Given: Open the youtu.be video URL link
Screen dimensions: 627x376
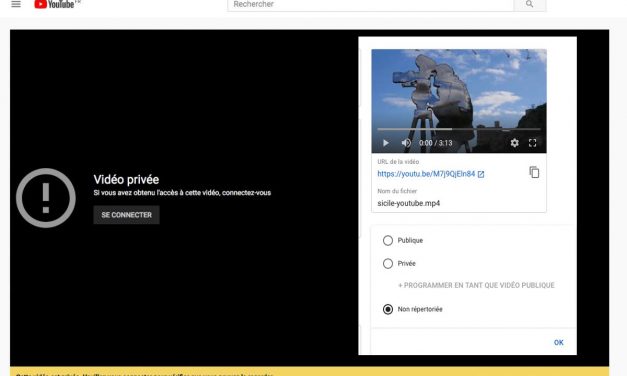Looking at the screenshot, I should 426,174.
